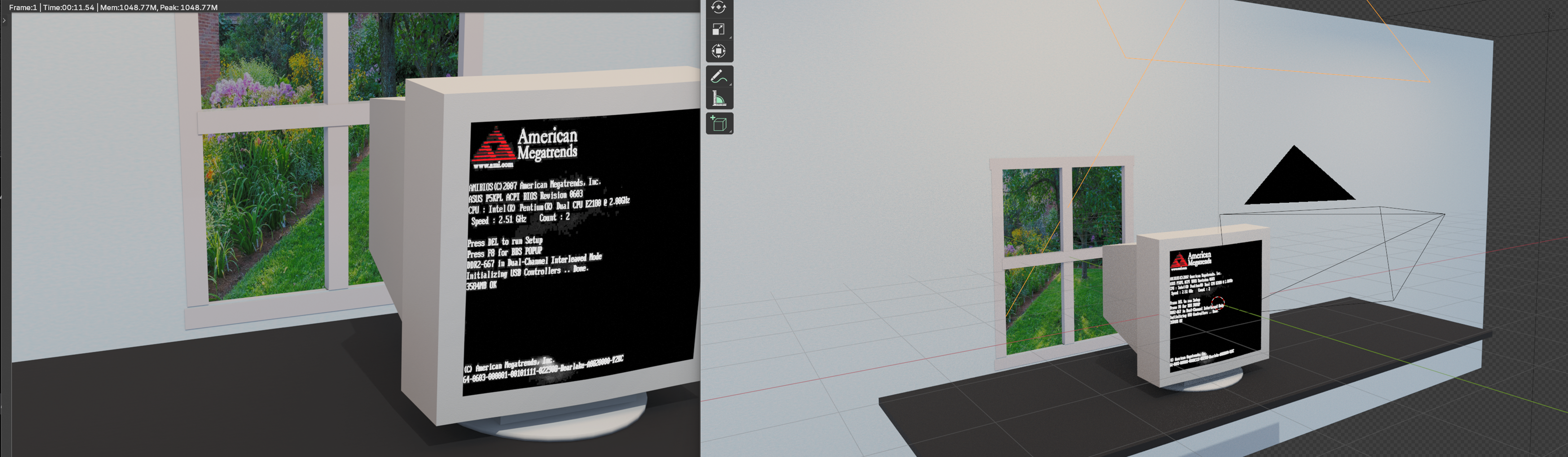Screen dimensions: 1568x457
Task: Select the Rotate tool in the viewport toolbar
Action: click(x=719, y=7)
